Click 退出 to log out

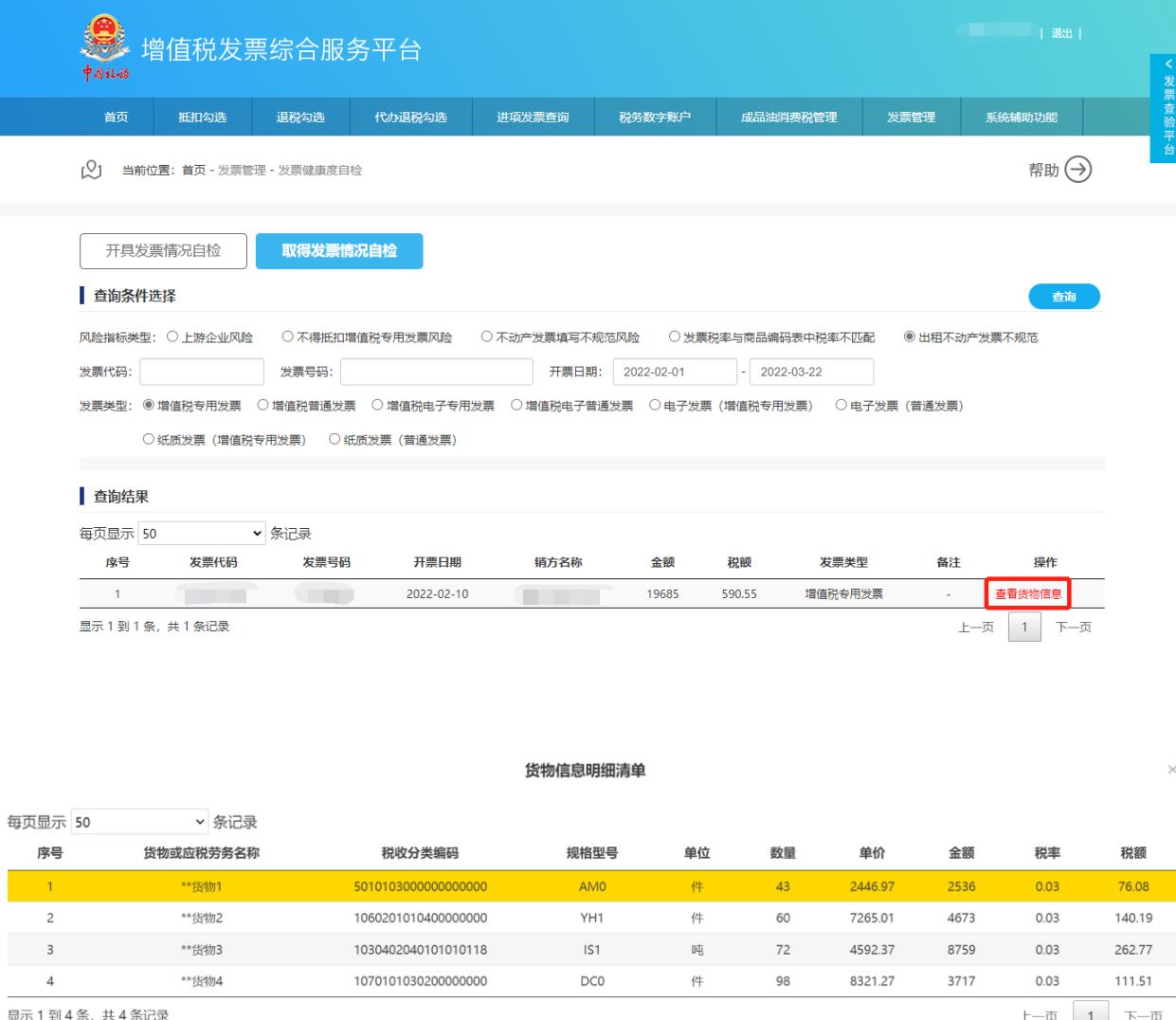[1061, 33]
